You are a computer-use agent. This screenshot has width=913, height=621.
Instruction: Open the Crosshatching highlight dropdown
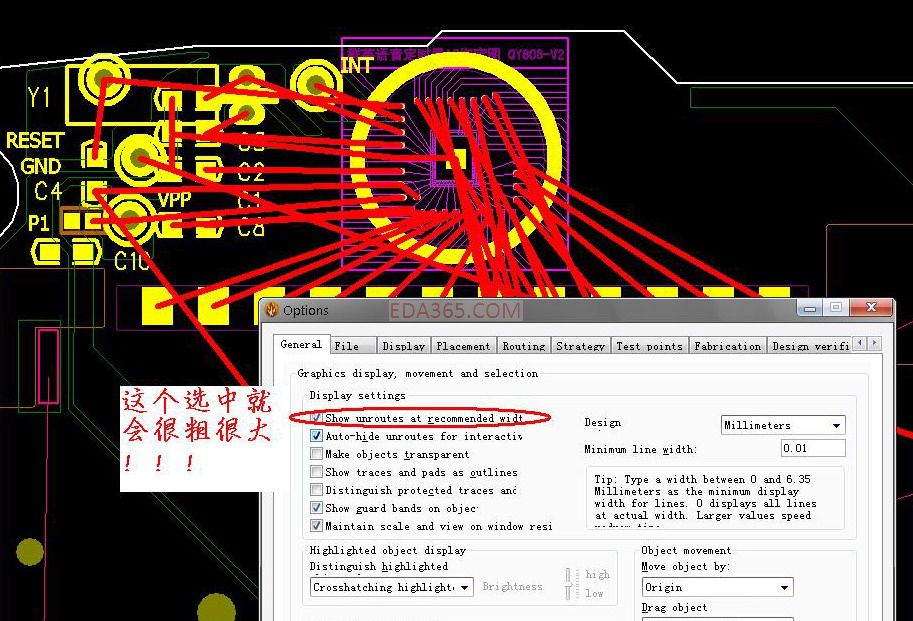click(x=391, y=587)
